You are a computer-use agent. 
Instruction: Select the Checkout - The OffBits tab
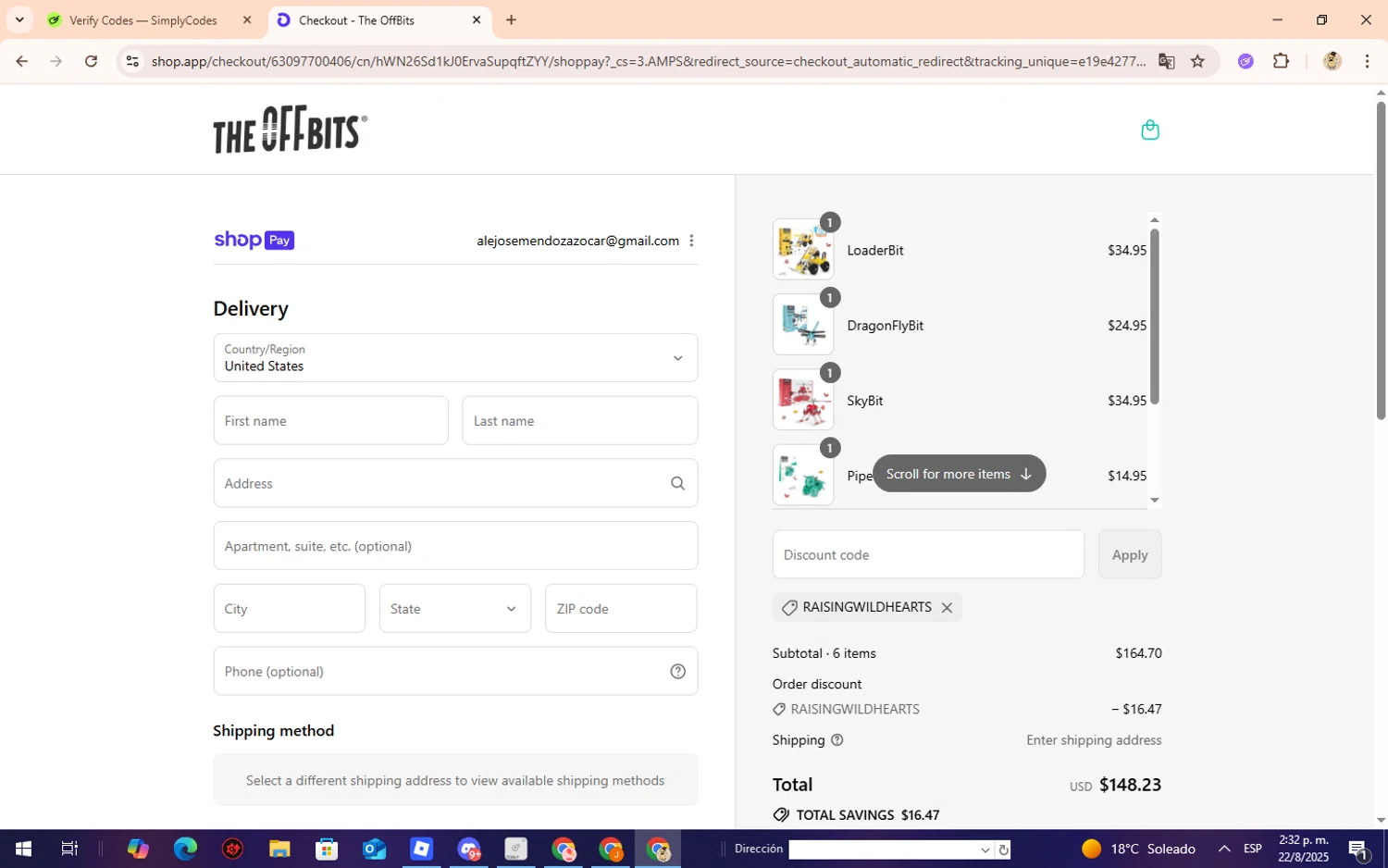(x=356, y=19)
